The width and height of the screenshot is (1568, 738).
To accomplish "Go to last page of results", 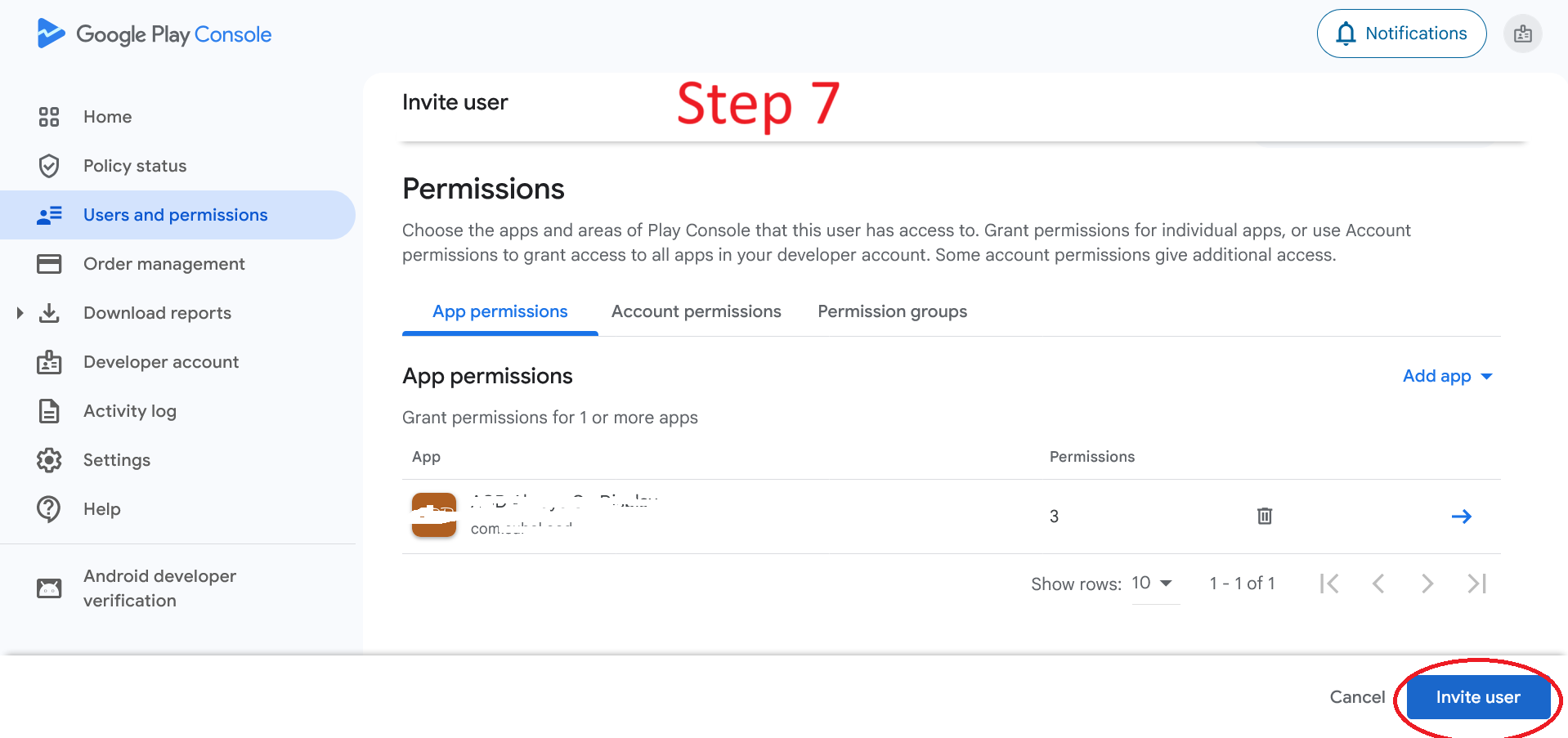I will tap(1476, 584).
